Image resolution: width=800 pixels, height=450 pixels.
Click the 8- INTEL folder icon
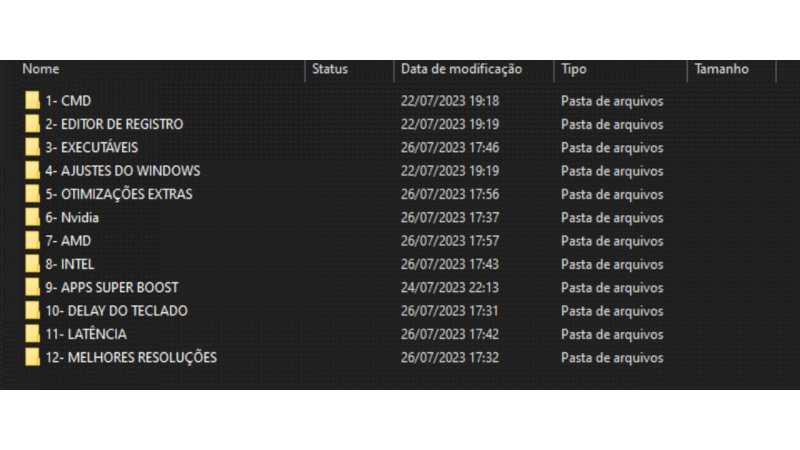[33, 265]
